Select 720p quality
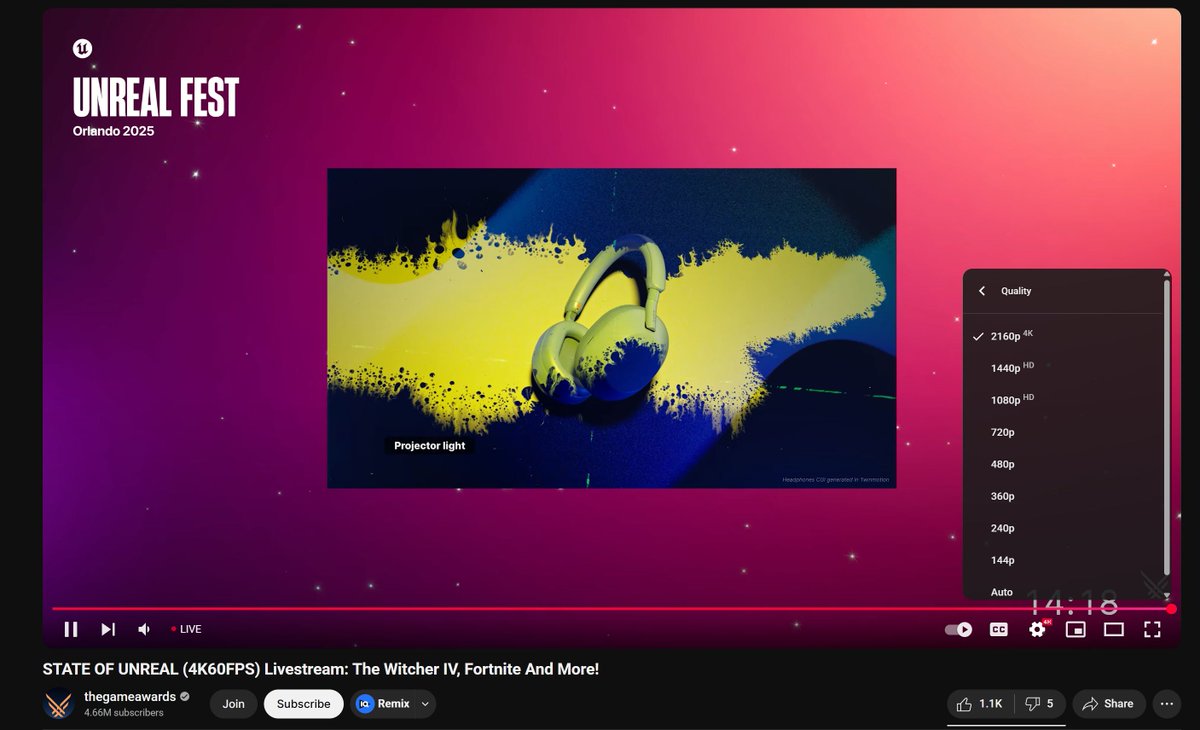1200x730 pixels. (1063, 432)
